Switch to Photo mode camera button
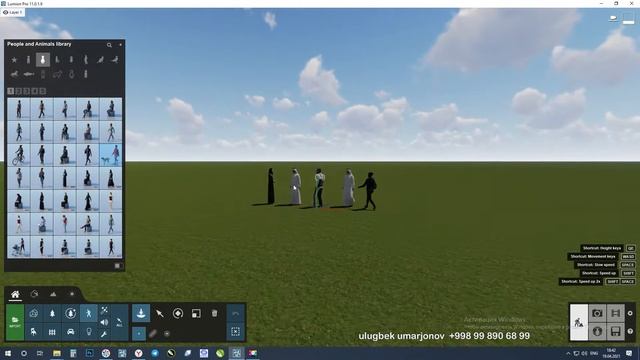Image resolution: width=640 pixels, height=360 pixels. tap(597, 313)
